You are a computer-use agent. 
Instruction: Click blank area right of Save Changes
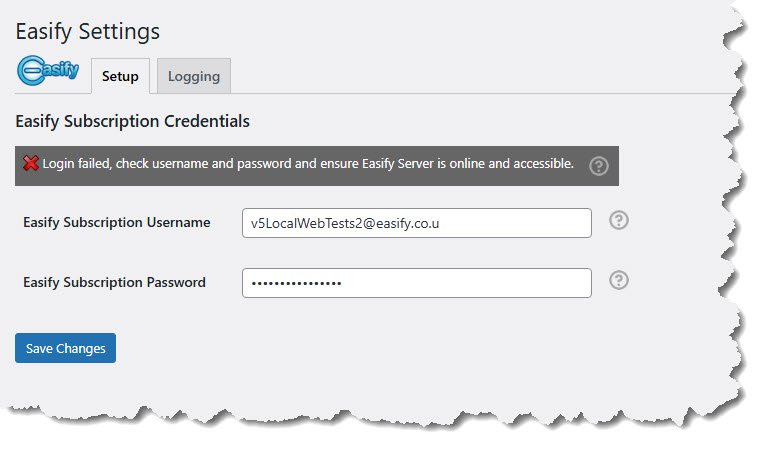[350, 348]
